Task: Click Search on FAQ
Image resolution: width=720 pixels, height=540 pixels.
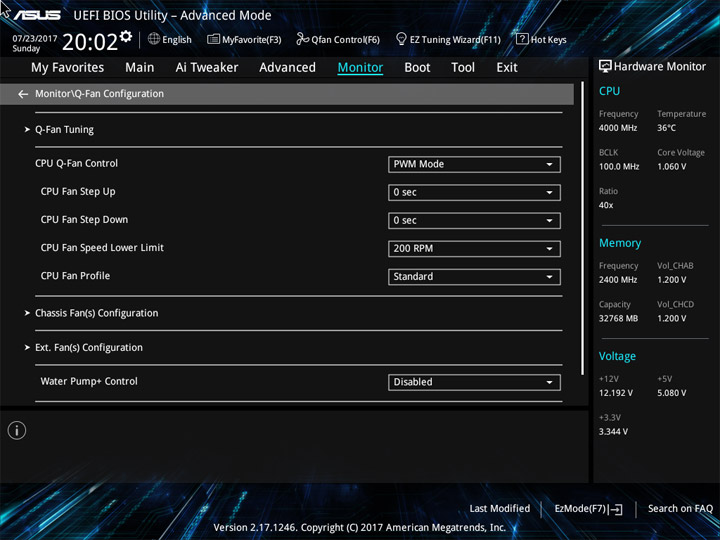Action: coord(680,509)
